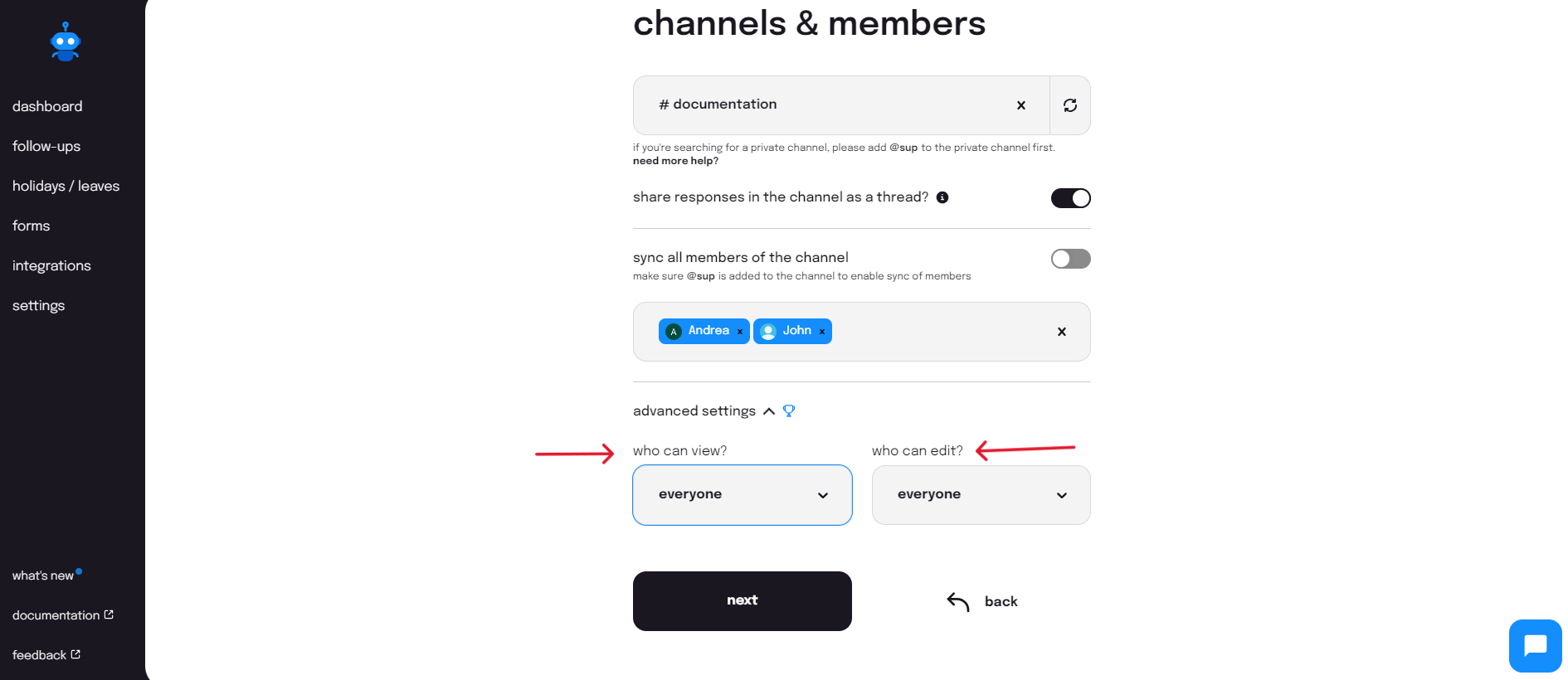The height and width of the screenshot is (680, 1568).
Task: Open the chat bubble widget in the corner
Action: tap(1534, 645)
